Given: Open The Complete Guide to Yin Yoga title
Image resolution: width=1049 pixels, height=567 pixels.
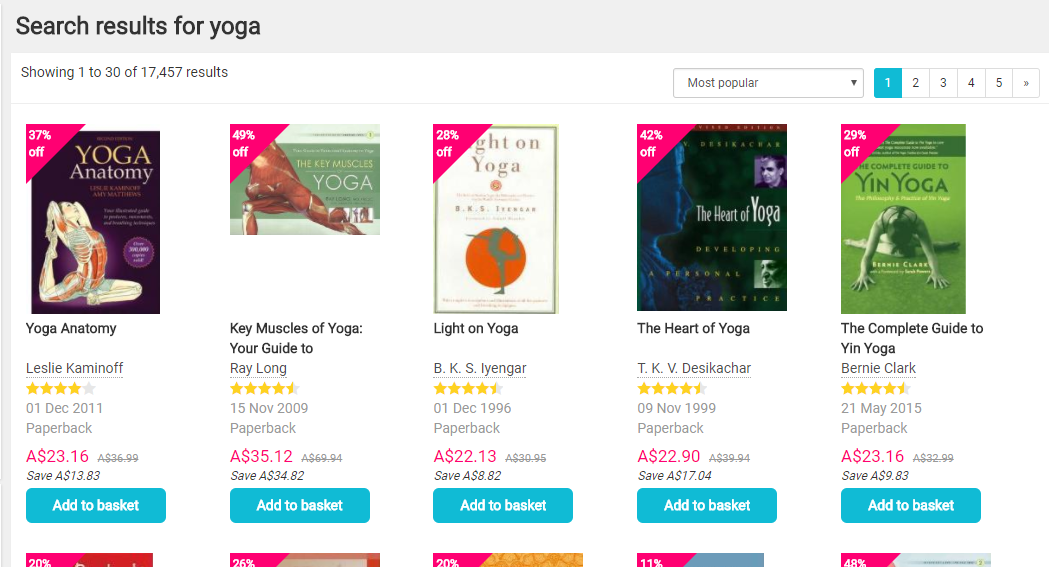Looking at the screenshot, I should tap(911, 338).
